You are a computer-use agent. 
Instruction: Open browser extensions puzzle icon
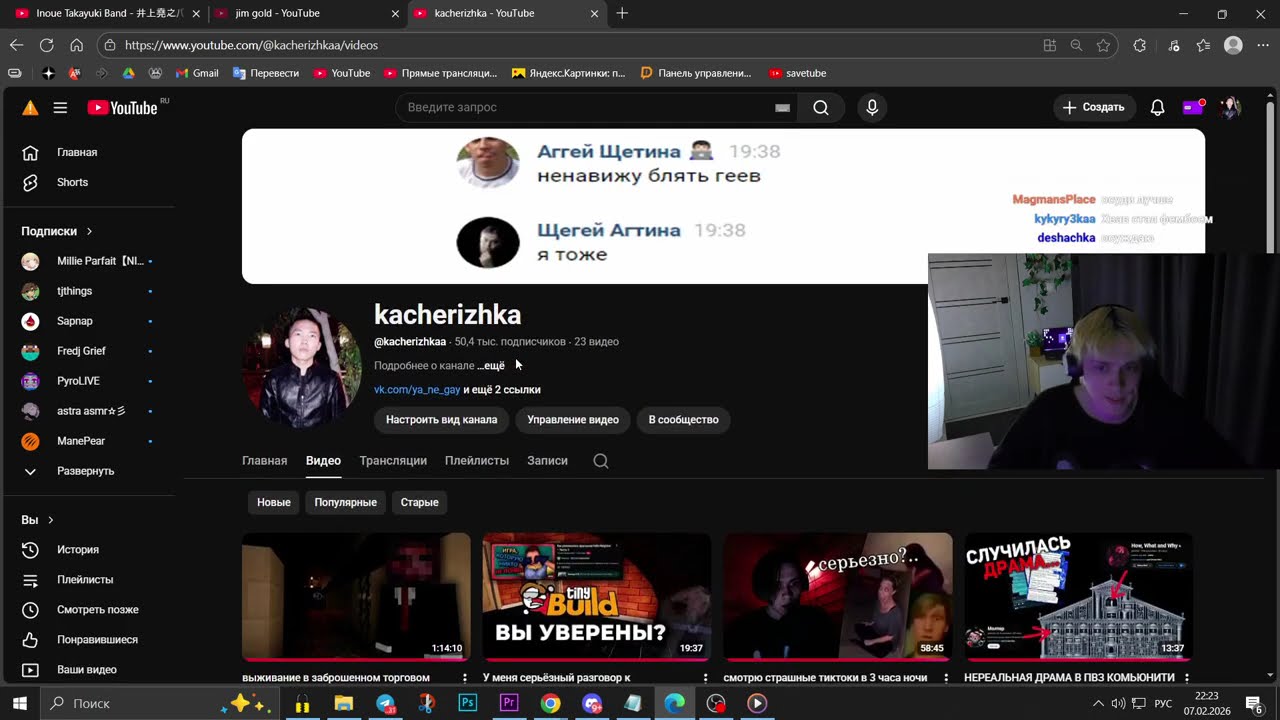pyautogui.click(x=1139, y=45)
